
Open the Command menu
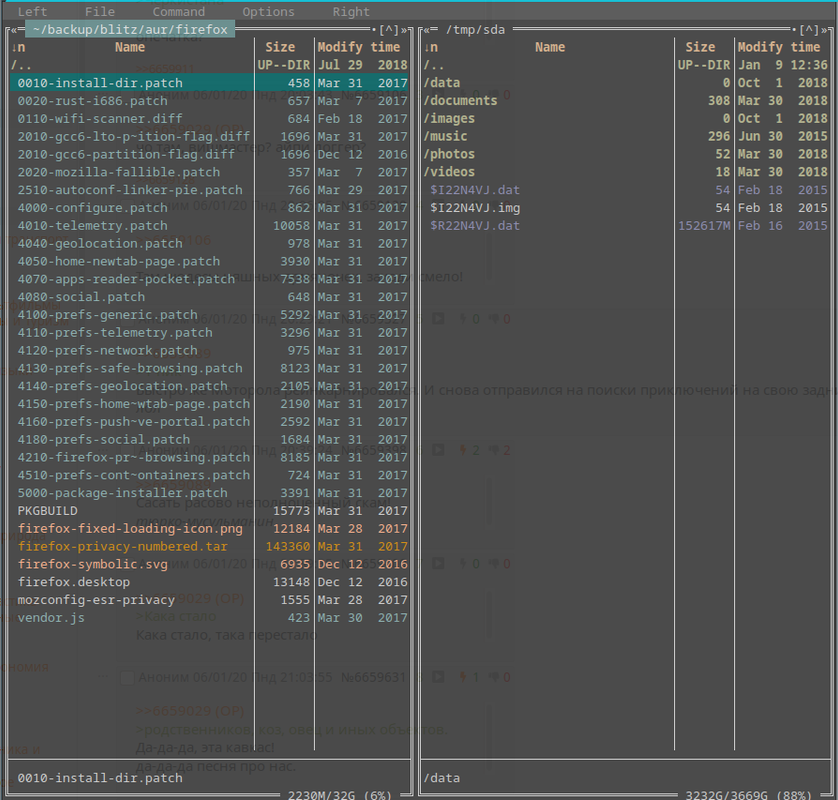[x=179, y=11]
